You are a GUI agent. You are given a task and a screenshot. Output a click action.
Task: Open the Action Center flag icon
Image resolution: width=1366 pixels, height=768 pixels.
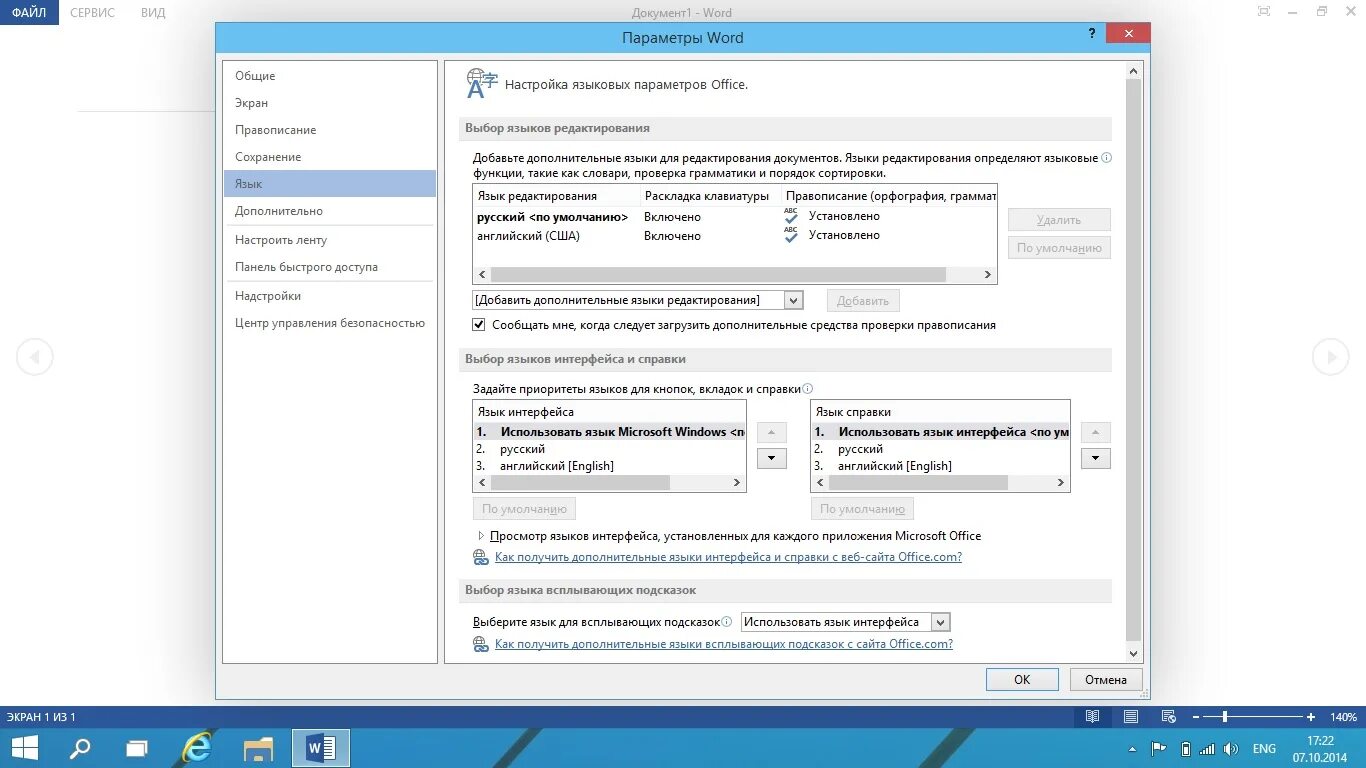click(1159, 749)
